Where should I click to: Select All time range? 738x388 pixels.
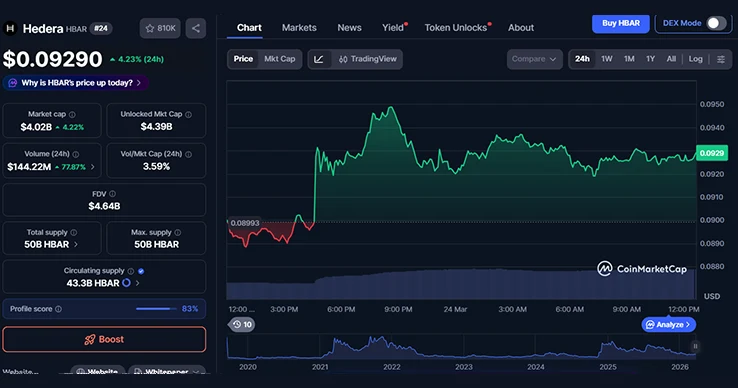(x=671, y=59)
